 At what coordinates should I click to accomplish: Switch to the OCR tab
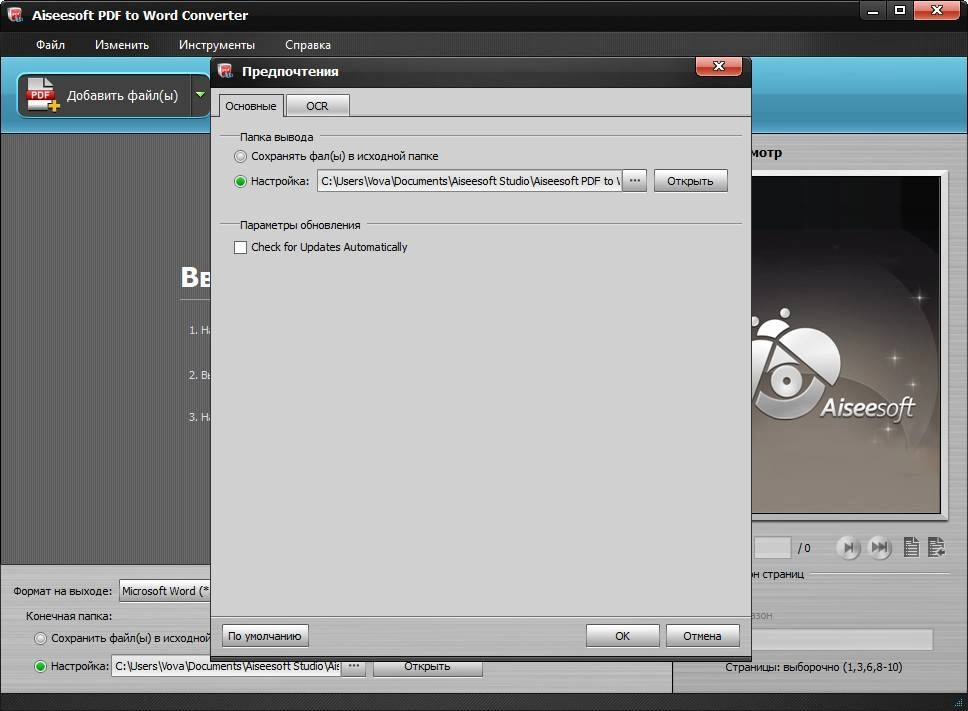317,106
